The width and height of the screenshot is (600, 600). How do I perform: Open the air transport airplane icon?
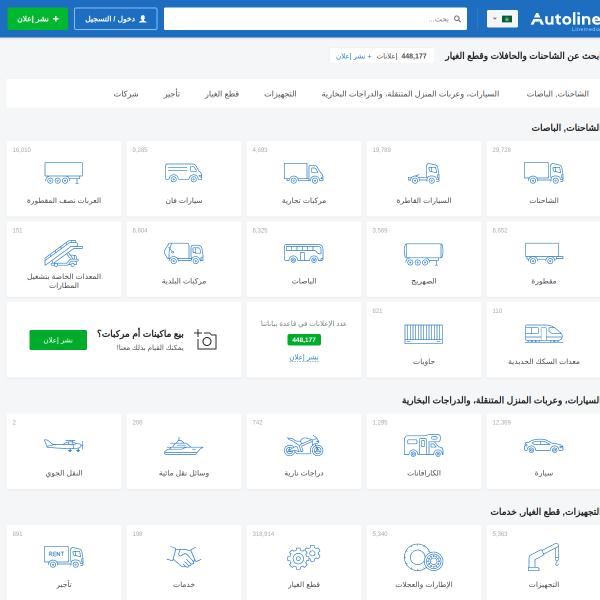(64, 445)
